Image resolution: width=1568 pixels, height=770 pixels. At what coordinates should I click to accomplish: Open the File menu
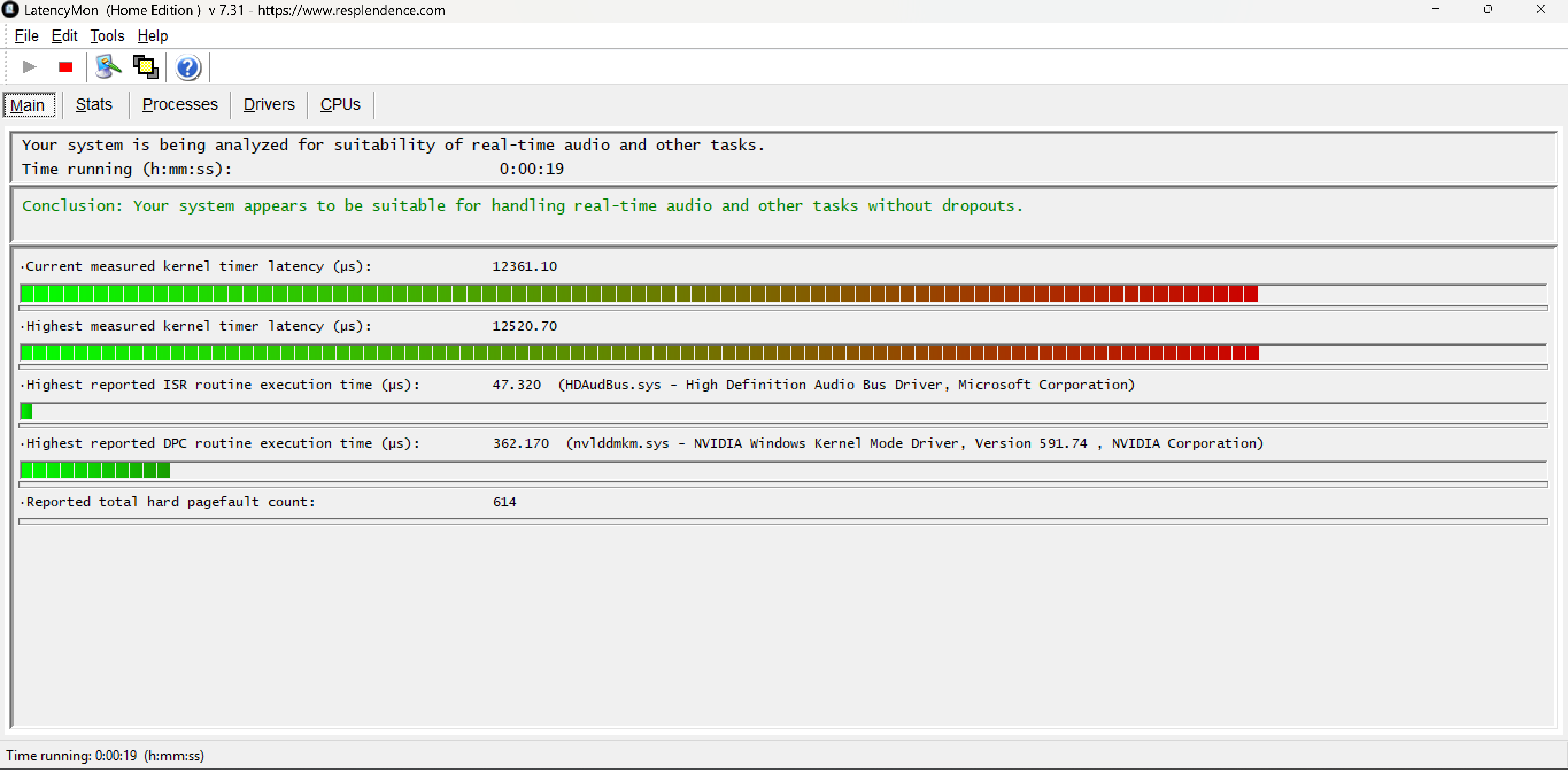[26, 36]
